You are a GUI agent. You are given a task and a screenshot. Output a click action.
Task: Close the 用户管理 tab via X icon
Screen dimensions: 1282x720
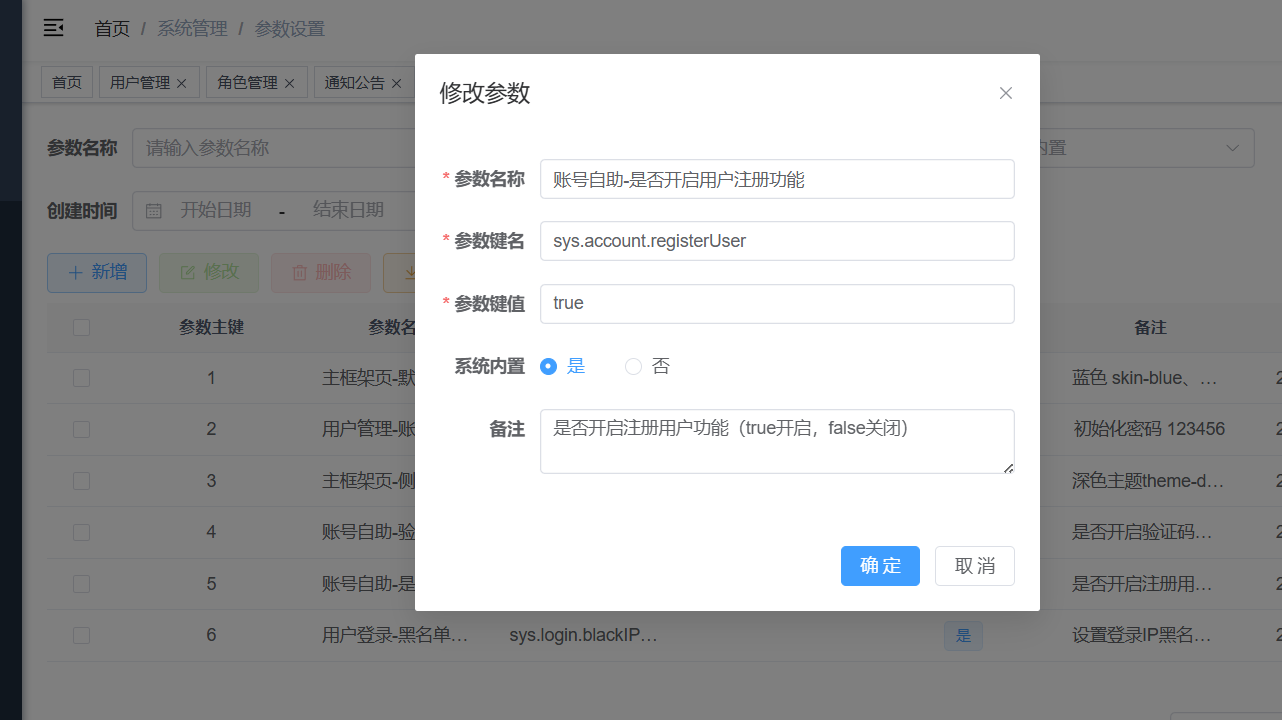click(181, 84)
